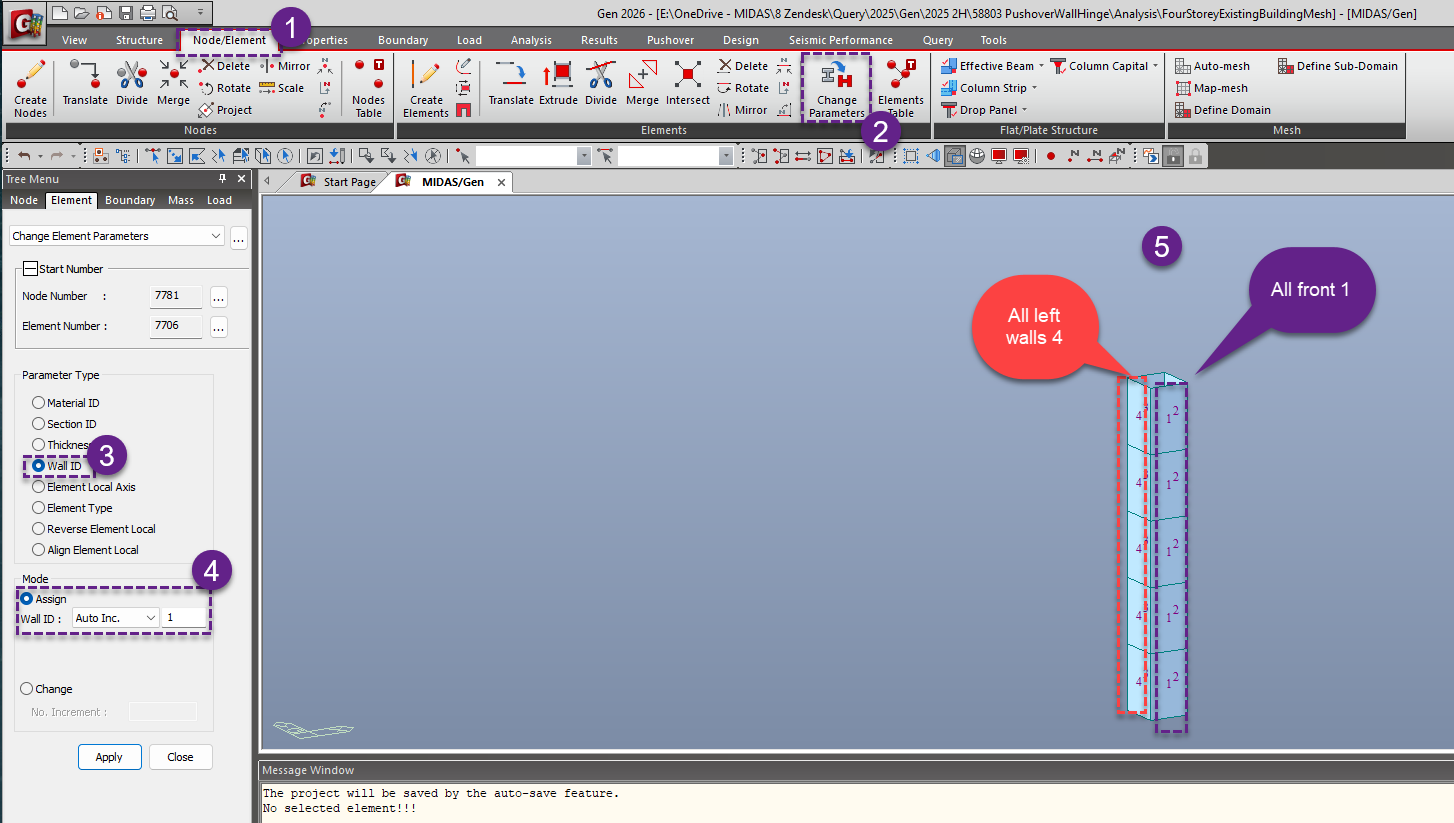Select the Extrude elements tool
This screenshot has height=823, width=1454.
559,87
